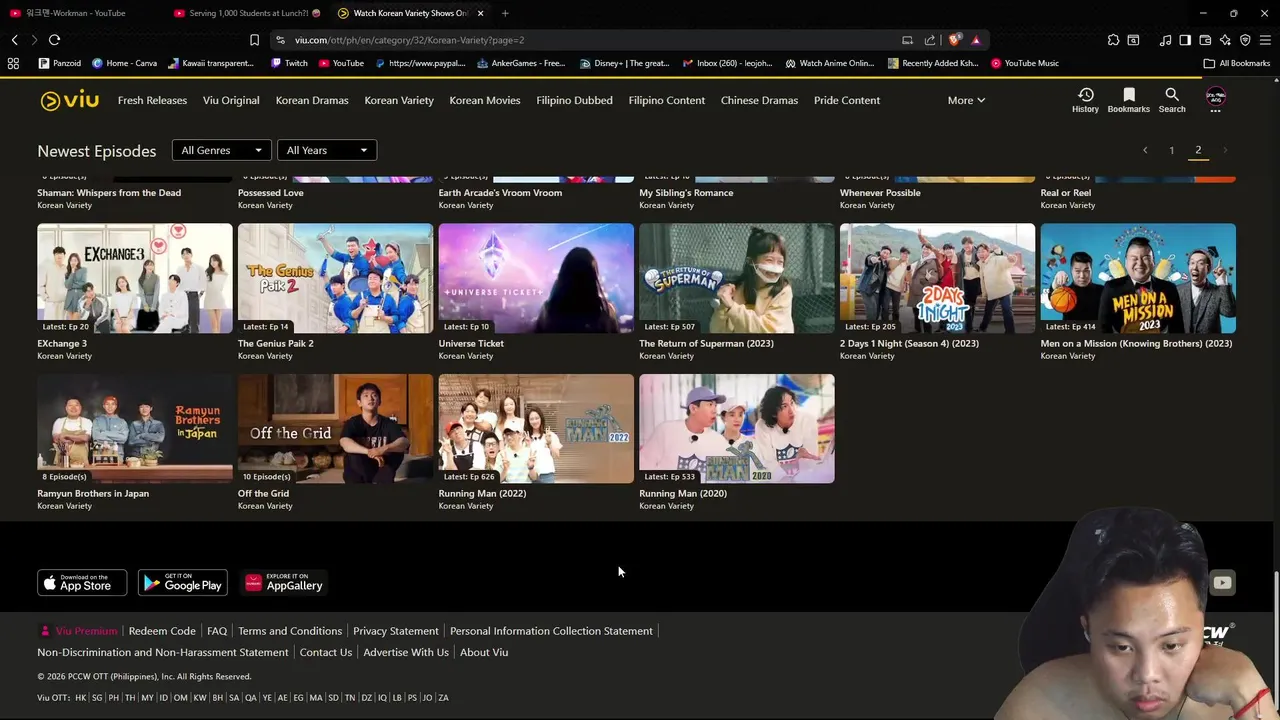Open Pride Content category
Viewport: 1280px width, 720px height.
(x=847, y=100)
